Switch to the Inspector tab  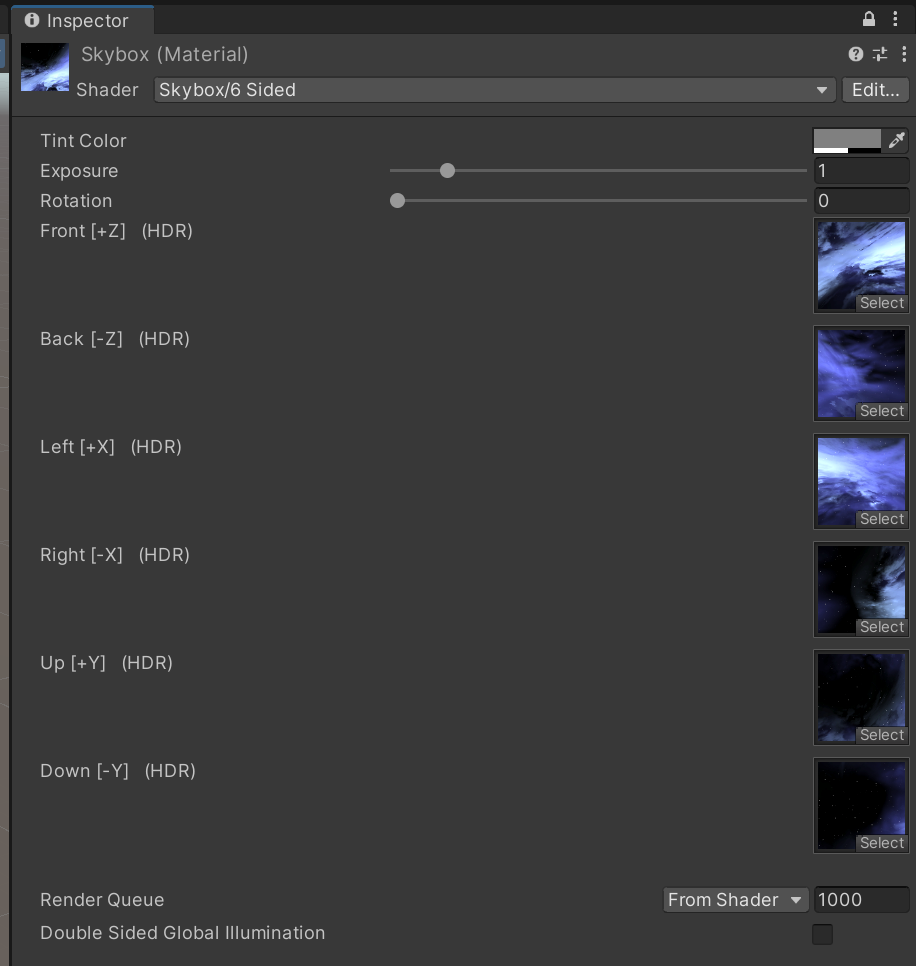point(83,20)
